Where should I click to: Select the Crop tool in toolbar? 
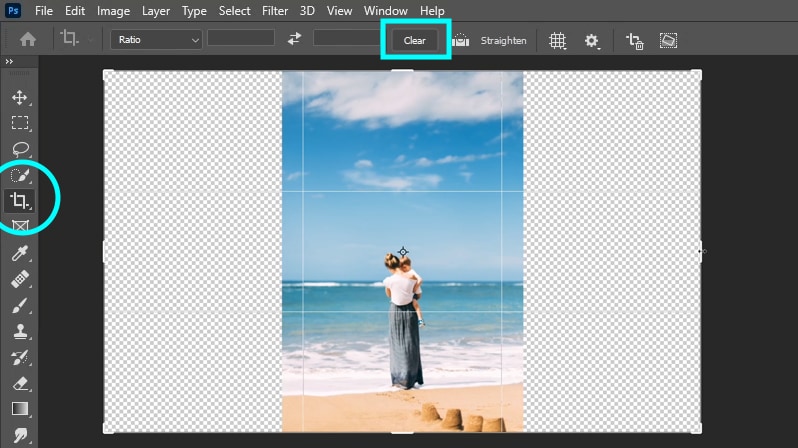(x=20, y=201)
